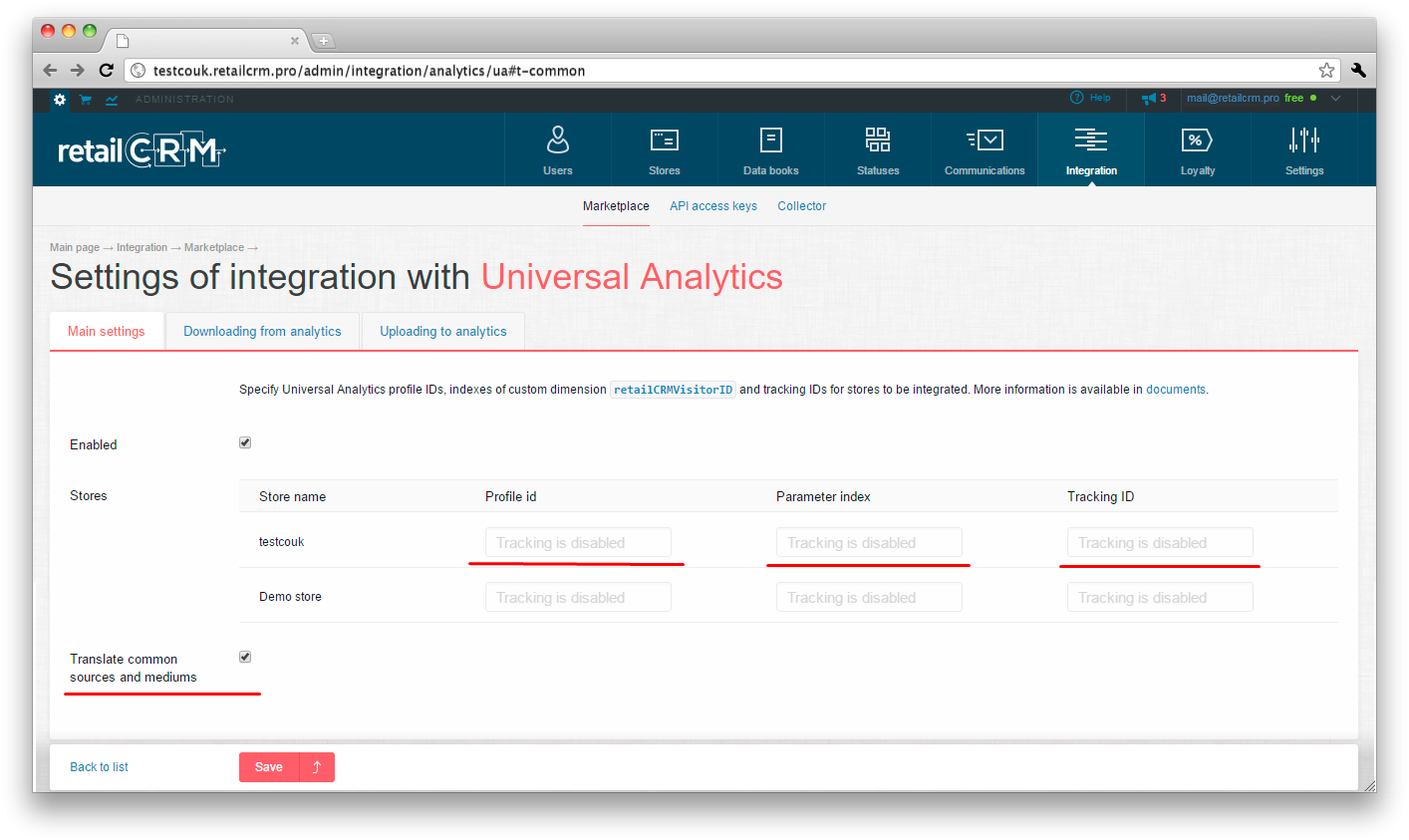Image resolution: width=1409 pixels, height=840 pixels.
Task: Expand the account dropdown arrow
Action: point(1336,98)
